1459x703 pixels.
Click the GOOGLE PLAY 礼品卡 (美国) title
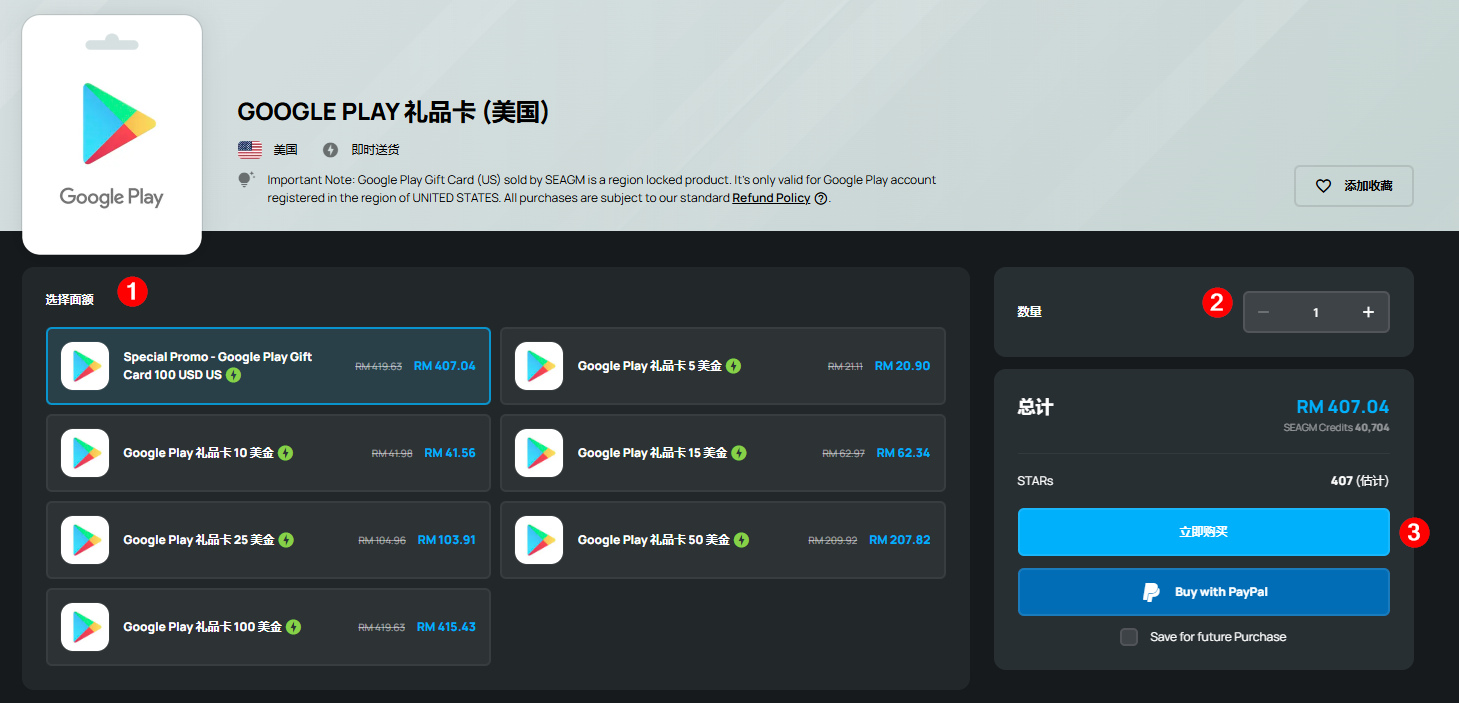pos(394,112)
